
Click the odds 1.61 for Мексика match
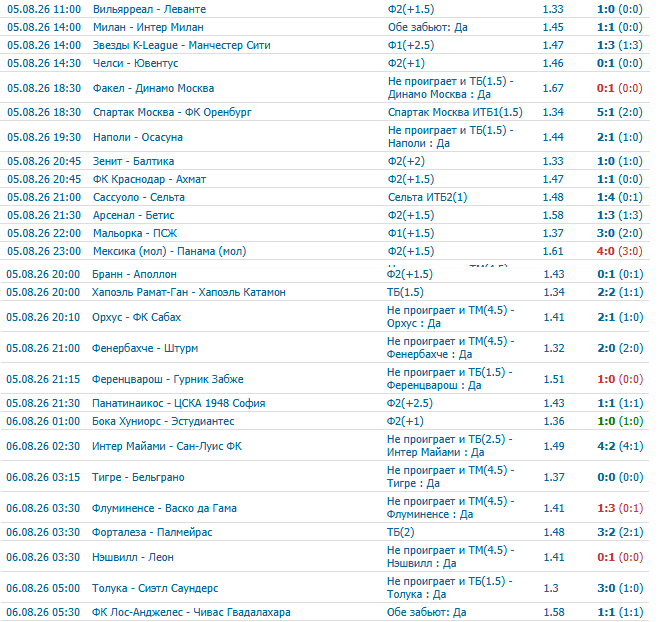coord(553,252)
